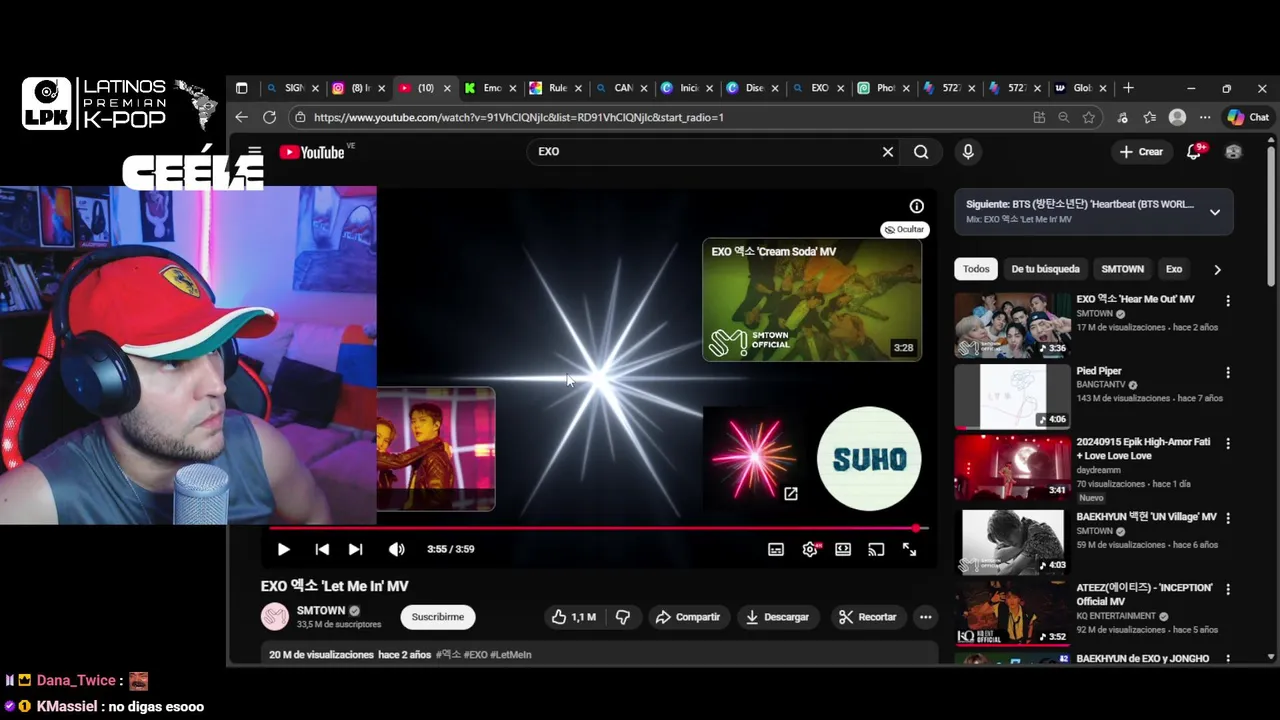Select 'De tu búsqueda' filter chip
The image size is (1280, 720).
(x=1045, y=269)
